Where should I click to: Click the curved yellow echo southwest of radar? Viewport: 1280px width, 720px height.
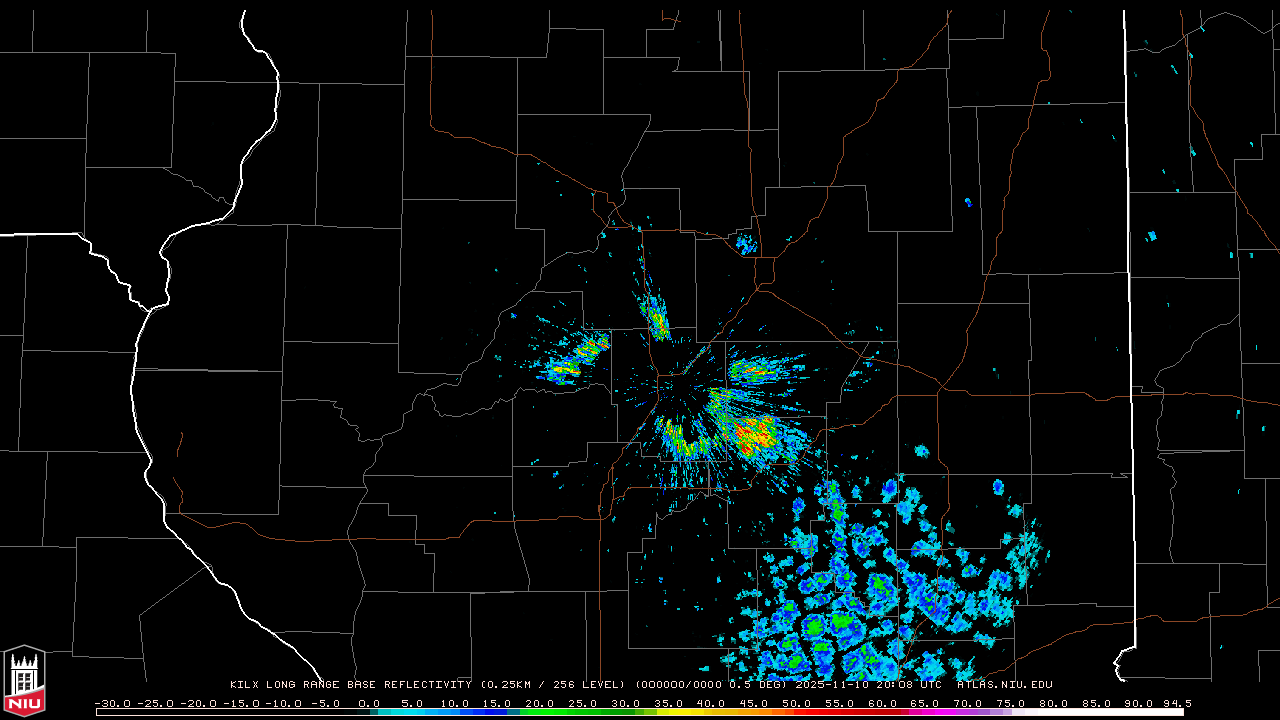tap(682, 440)
